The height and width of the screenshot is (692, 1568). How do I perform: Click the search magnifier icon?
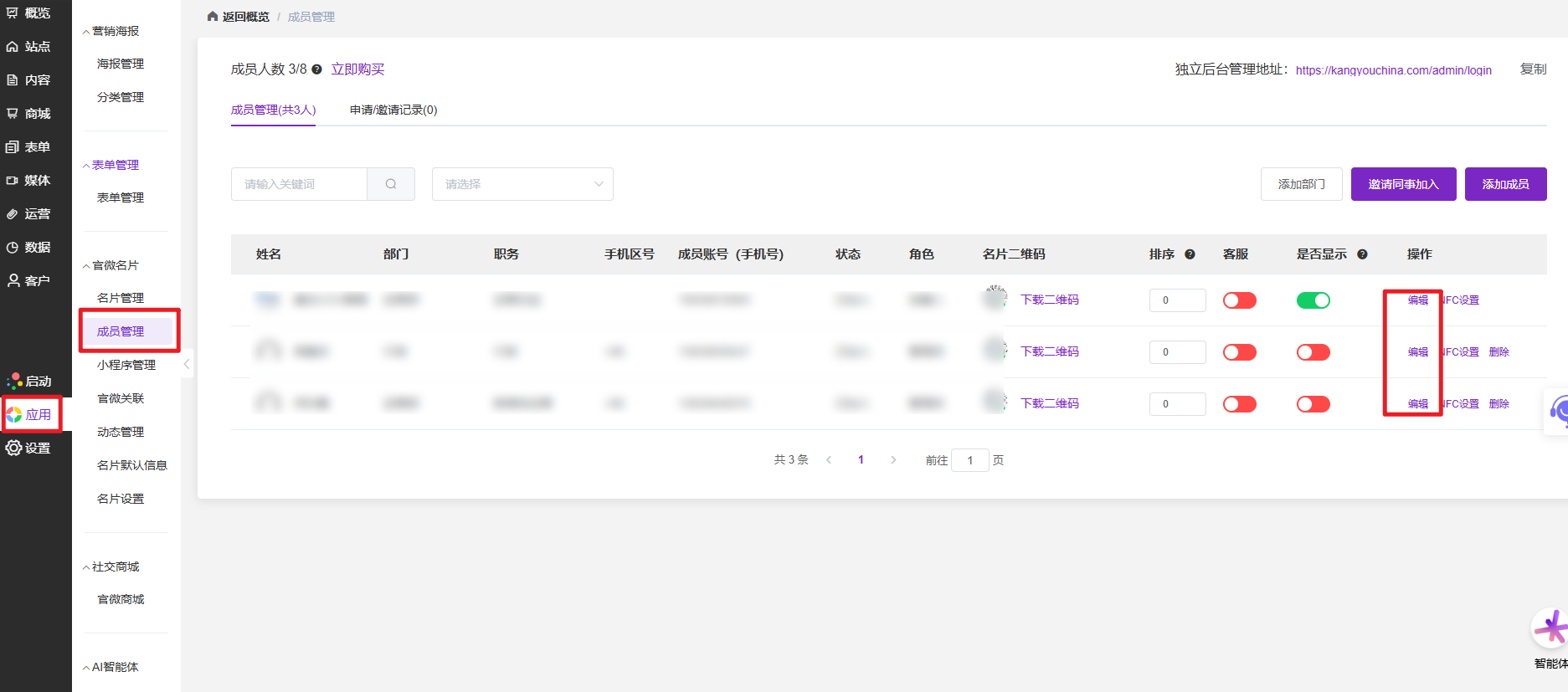391,184
